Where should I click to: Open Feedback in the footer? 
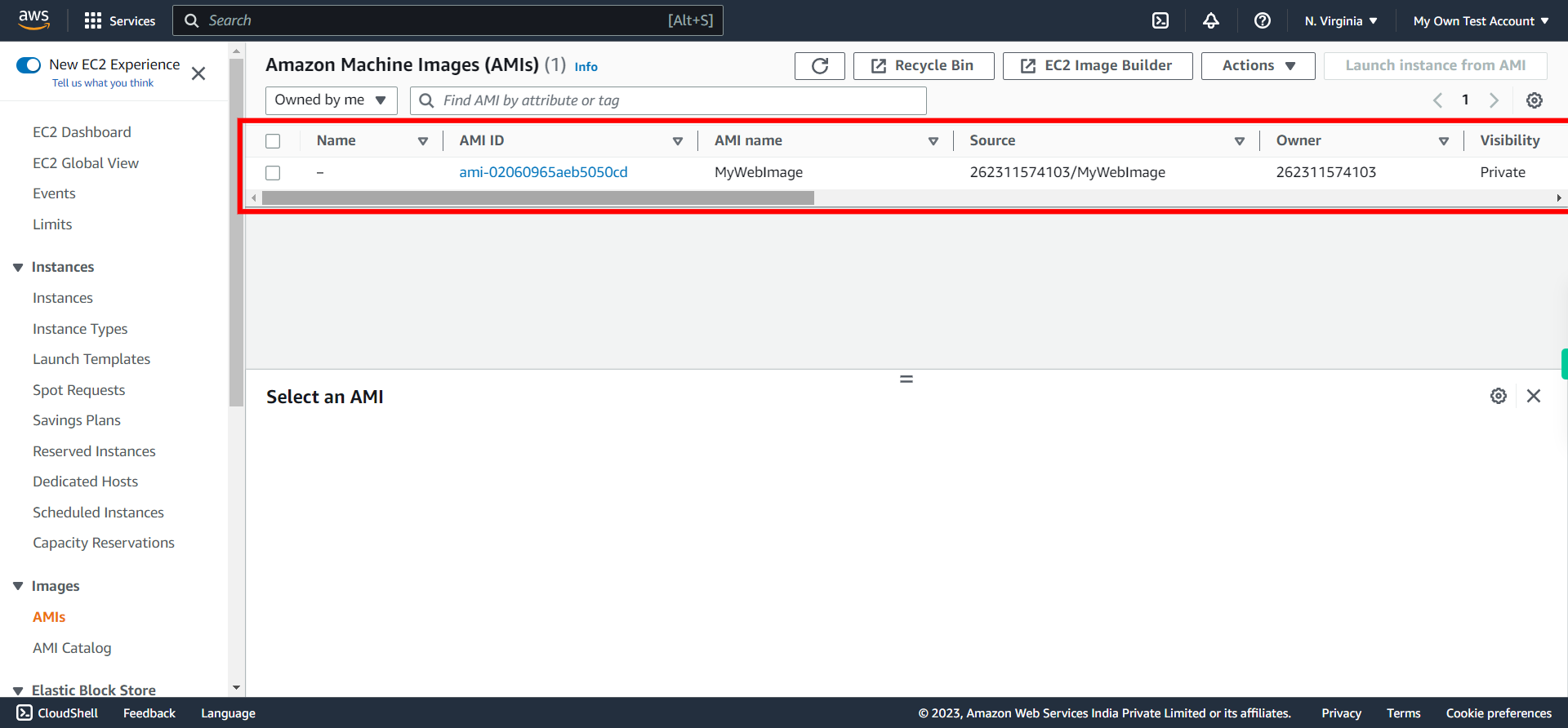tap(149, 713)
